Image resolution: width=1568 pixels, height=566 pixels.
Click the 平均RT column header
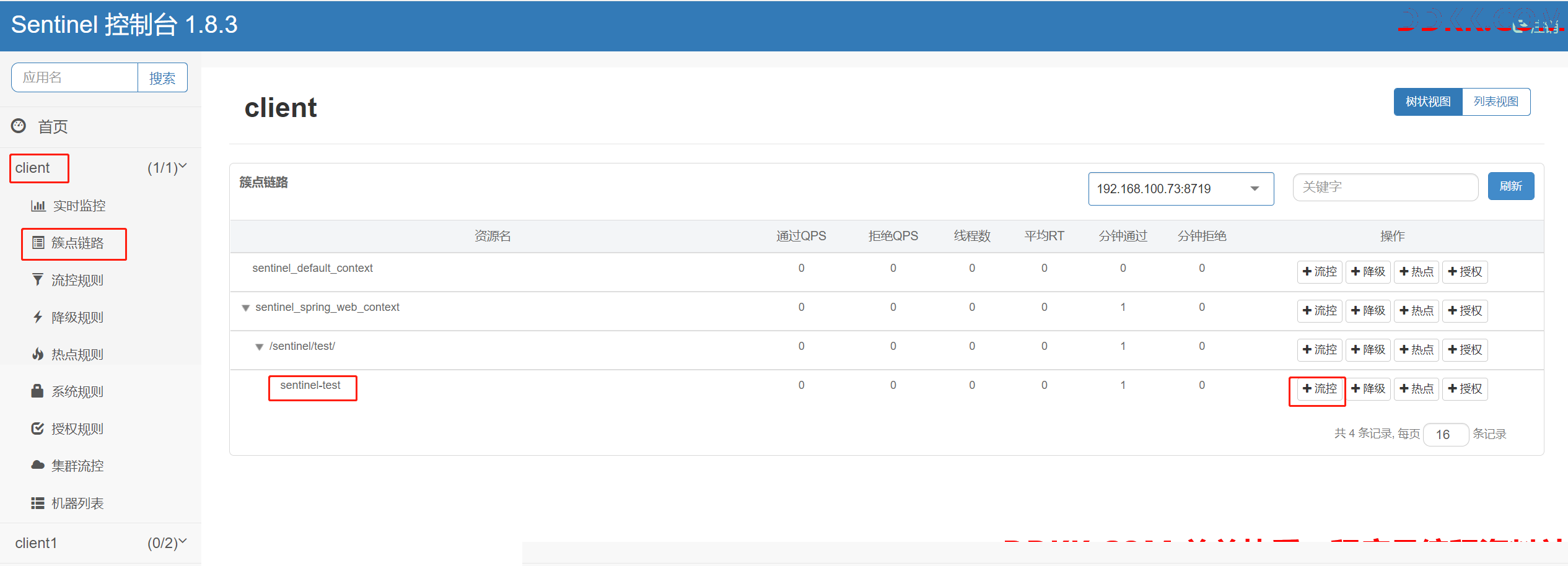point(1044,236)
